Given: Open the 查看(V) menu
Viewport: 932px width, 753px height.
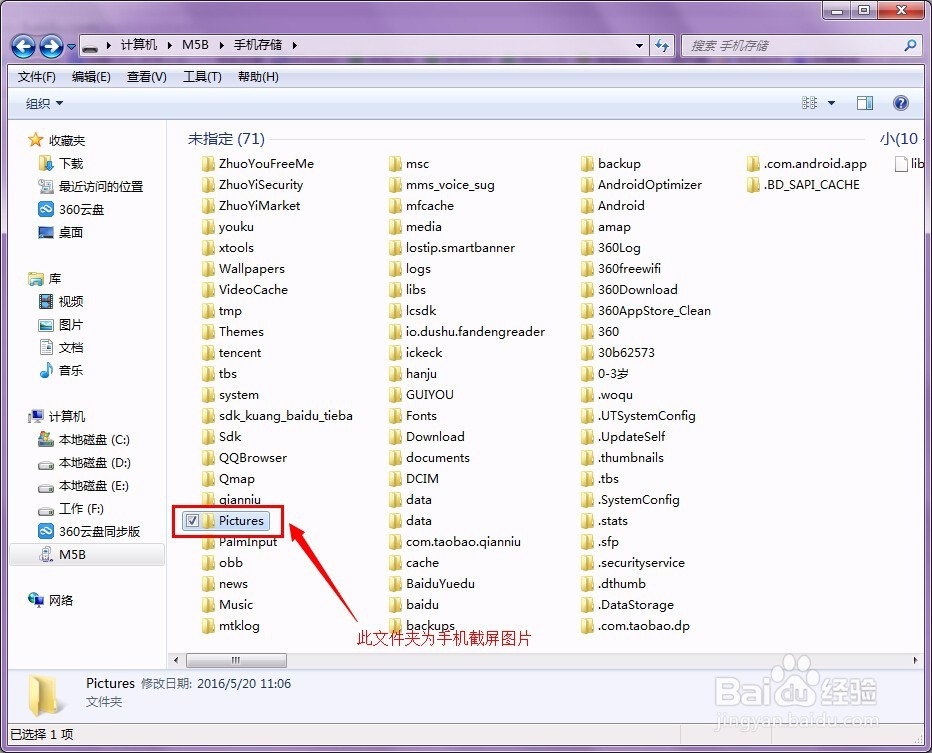Looking at the screenshot, I should tap(147, 77).
